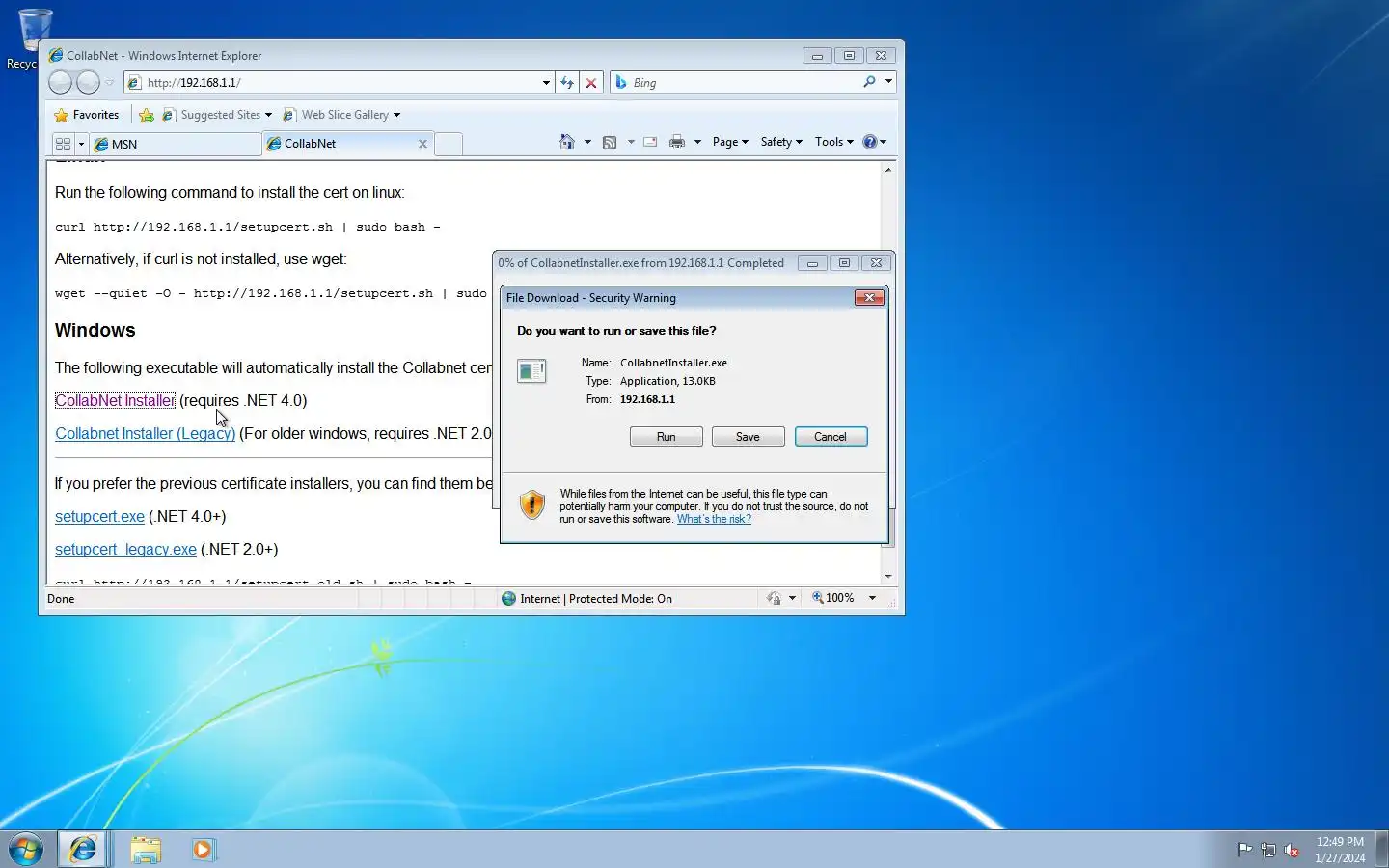Expand the address bar URL history dropdown
1389x868 pixels.
click(546, 83)
